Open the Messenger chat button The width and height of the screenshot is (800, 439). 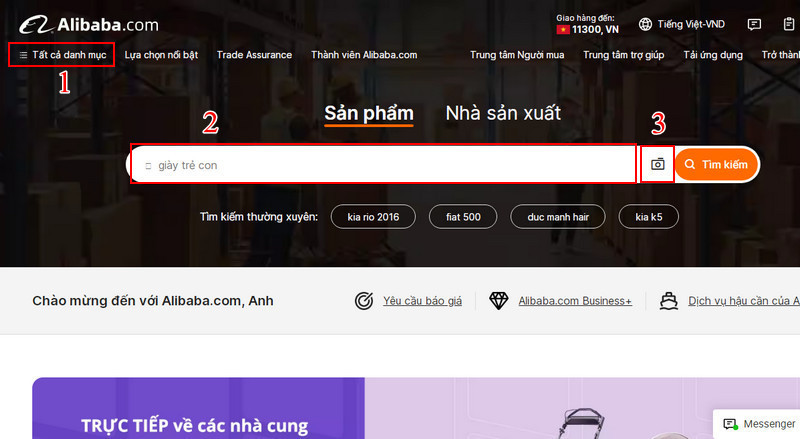[x=759, y=424]
